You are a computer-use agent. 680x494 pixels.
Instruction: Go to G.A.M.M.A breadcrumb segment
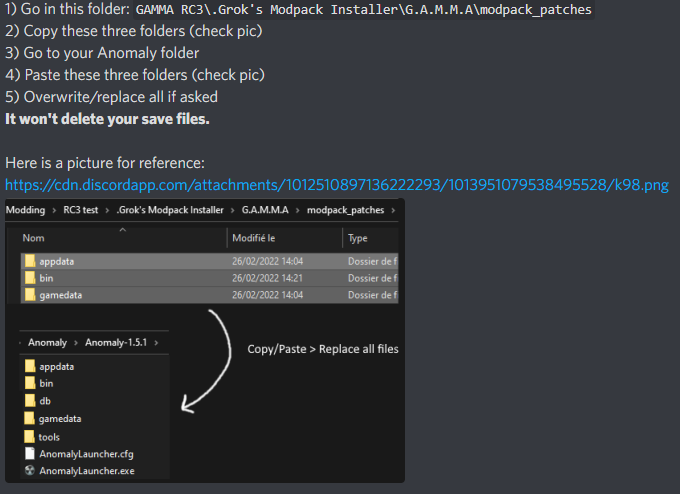(x=265, y=210)
